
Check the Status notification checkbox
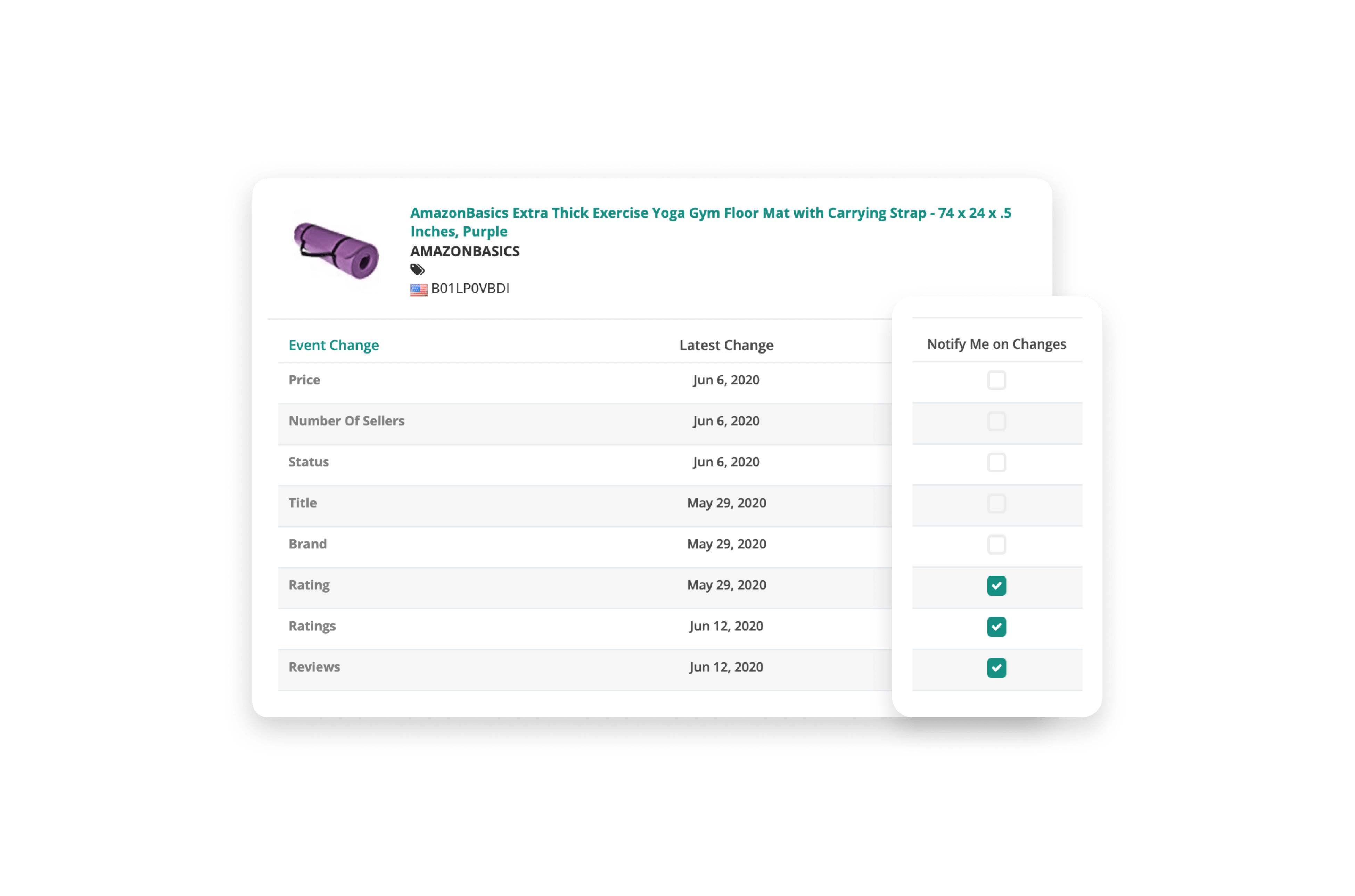coord(996,462)
